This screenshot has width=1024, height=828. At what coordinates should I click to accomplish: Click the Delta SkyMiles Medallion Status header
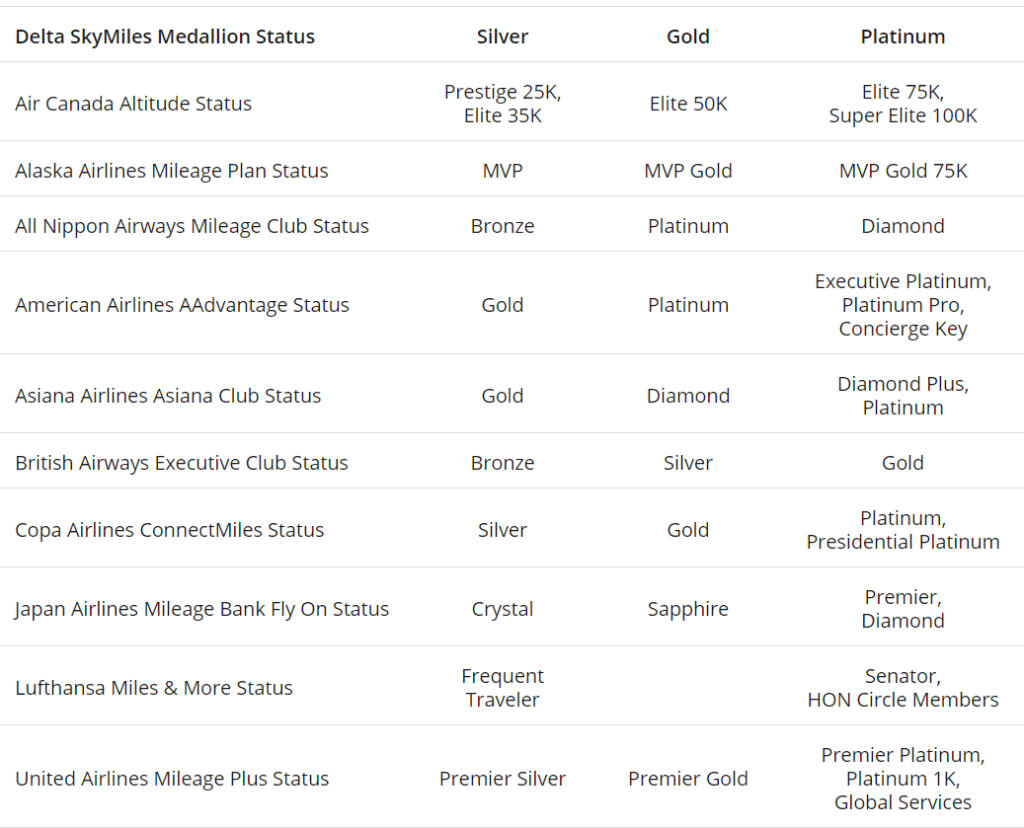click(x=165, y=37)
